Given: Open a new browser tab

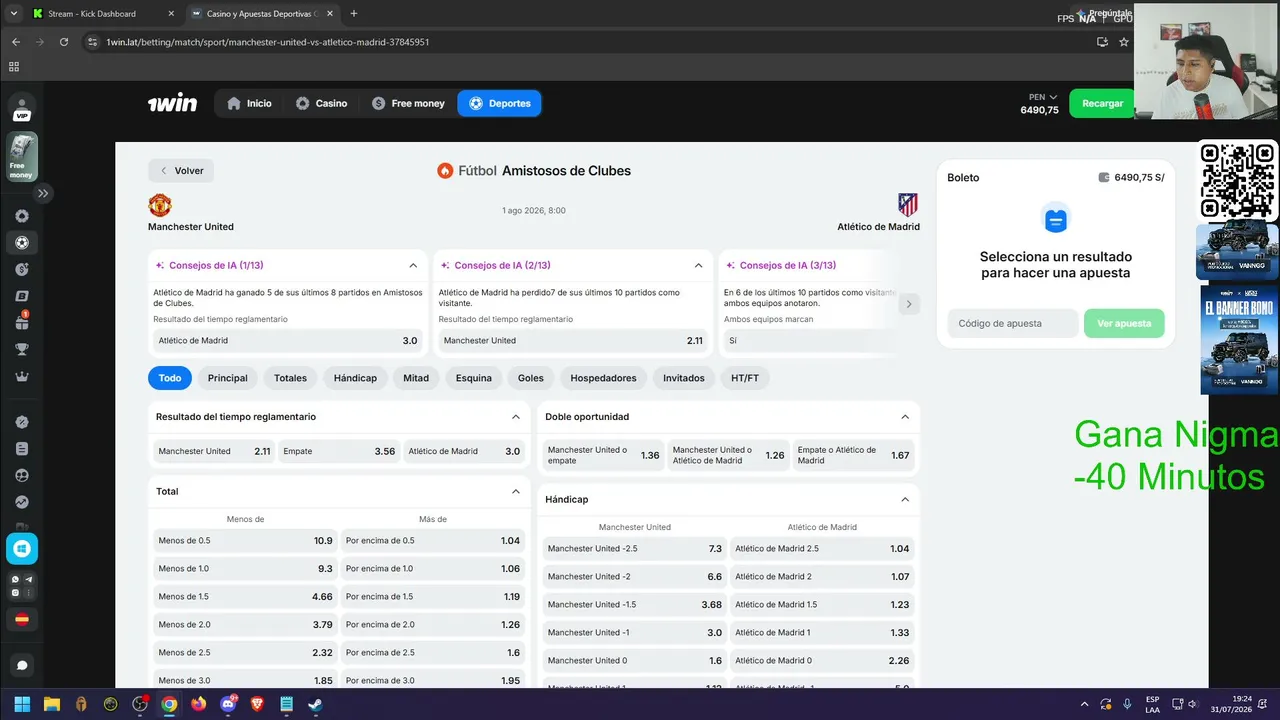Looking at the screenshot, I should 354,14.
